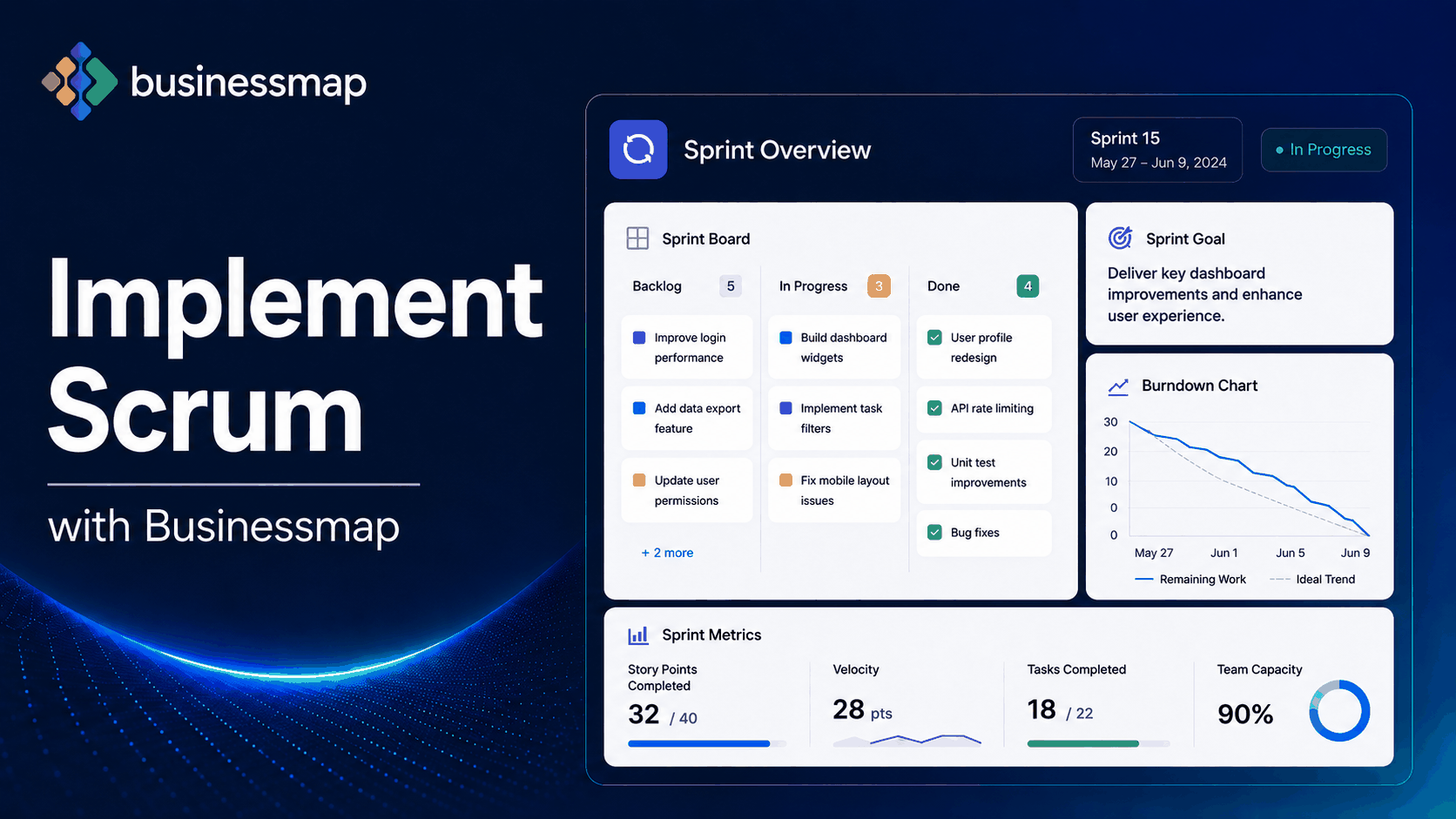Click the Sprint Overview title

pyautogui.click(x=777, y=150)
